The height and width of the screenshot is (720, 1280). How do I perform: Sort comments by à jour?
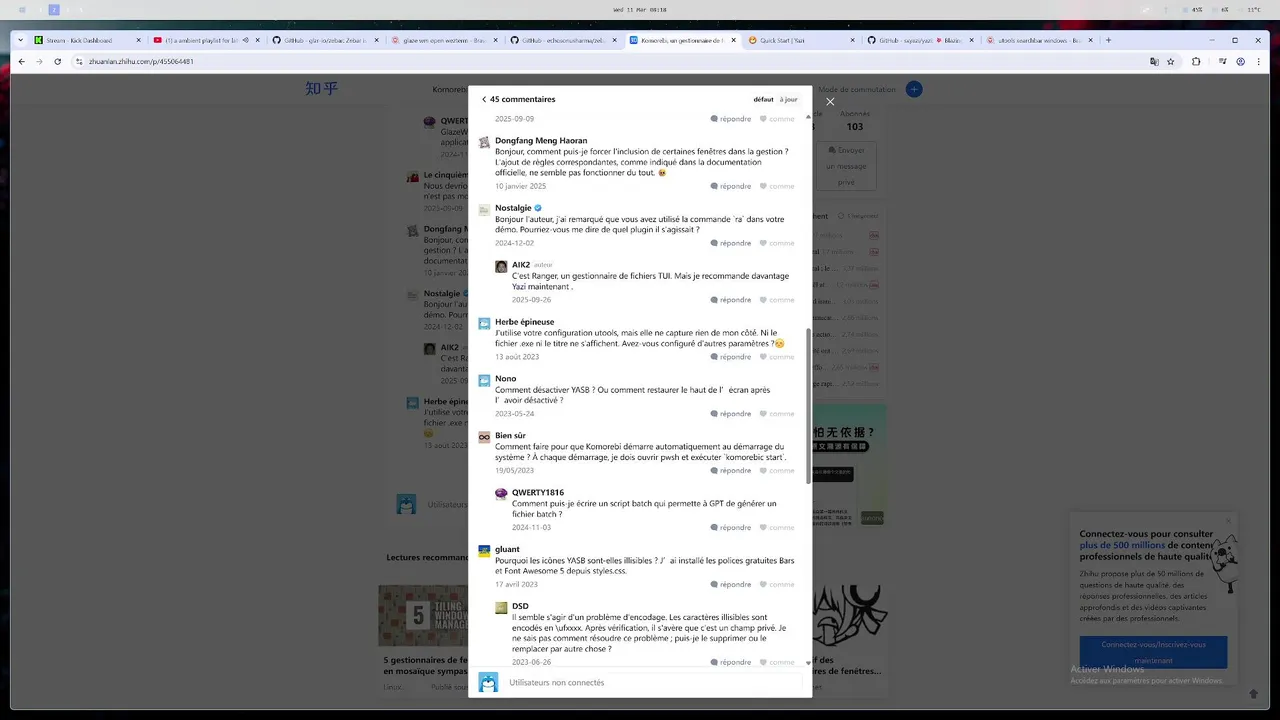point(788,100)
